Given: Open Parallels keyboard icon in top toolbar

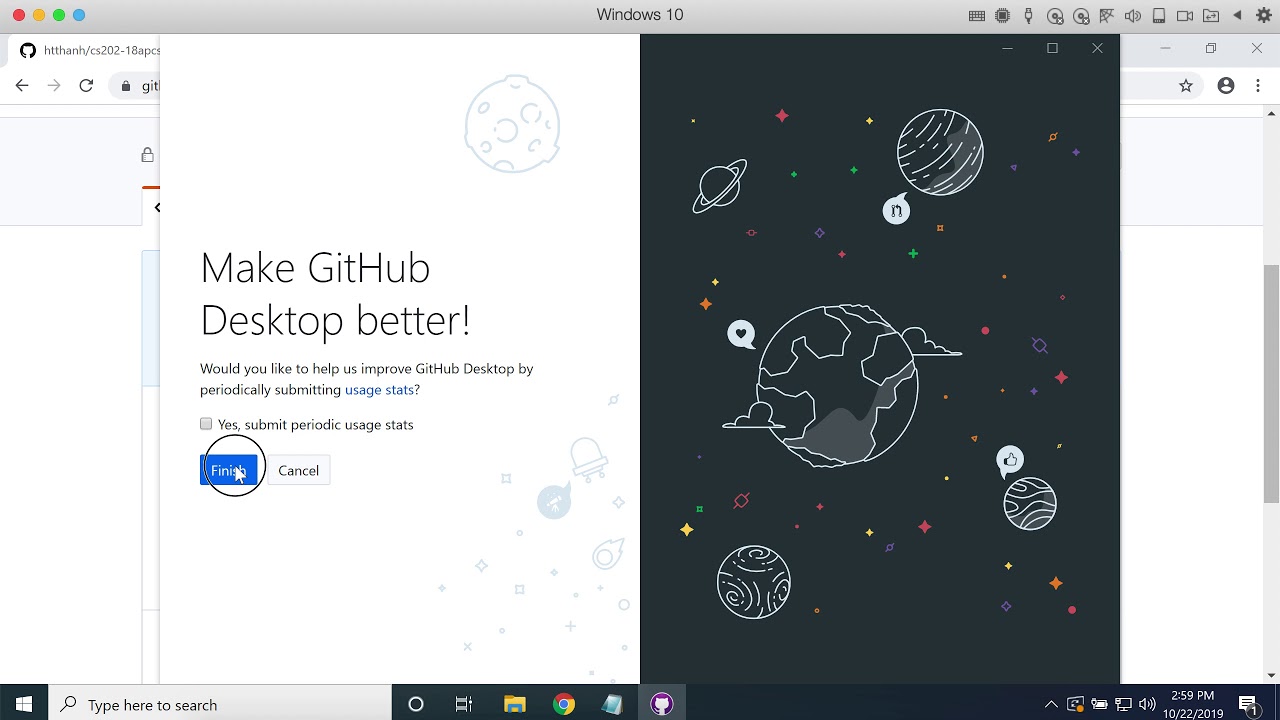Looking at the screenshot, I should click(977, 16).
